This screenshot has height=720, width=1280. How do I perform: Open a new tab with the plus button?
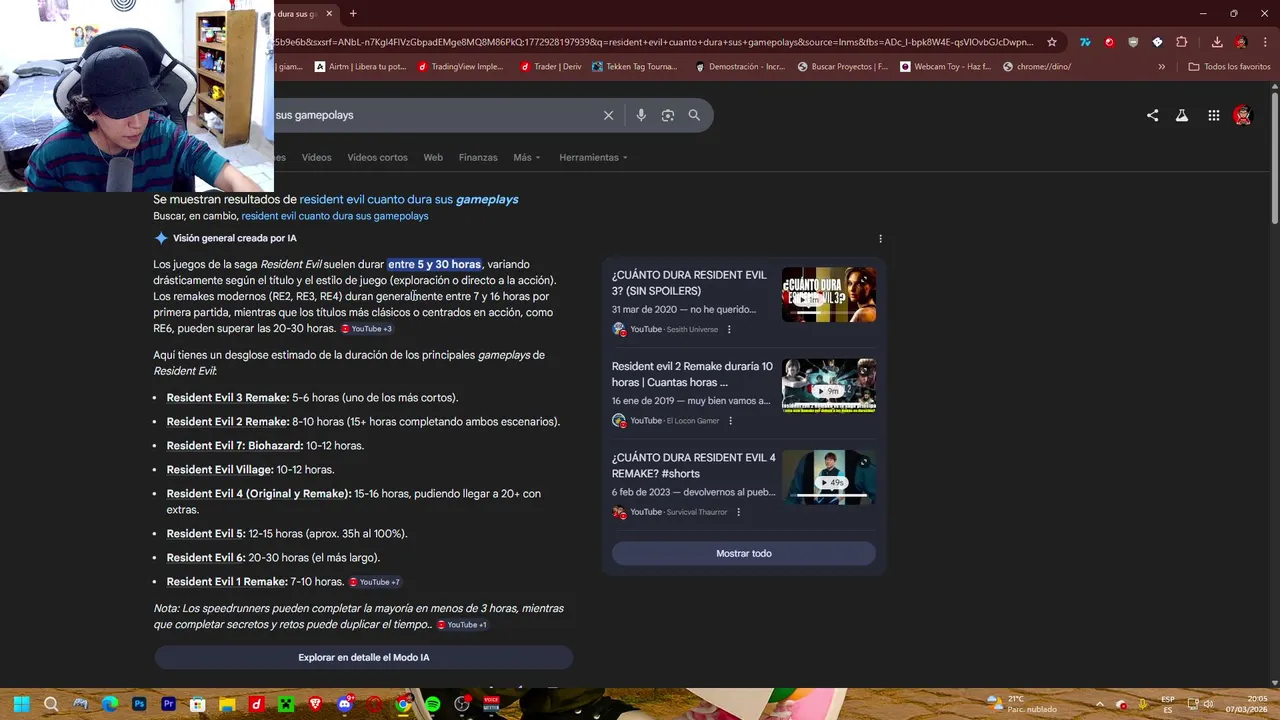tap(353, 13)
